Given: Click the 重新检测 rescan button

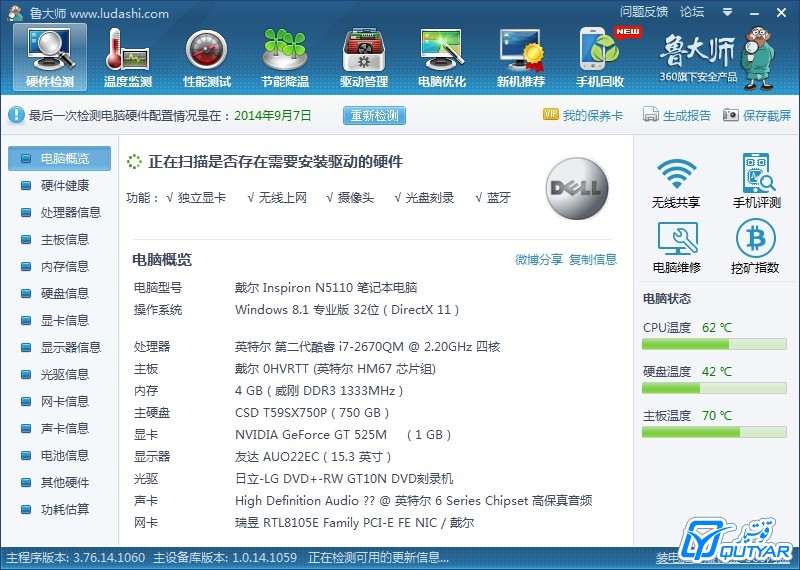Looking at the screenshot, I should pyautogui.click(x=374, y=116).
